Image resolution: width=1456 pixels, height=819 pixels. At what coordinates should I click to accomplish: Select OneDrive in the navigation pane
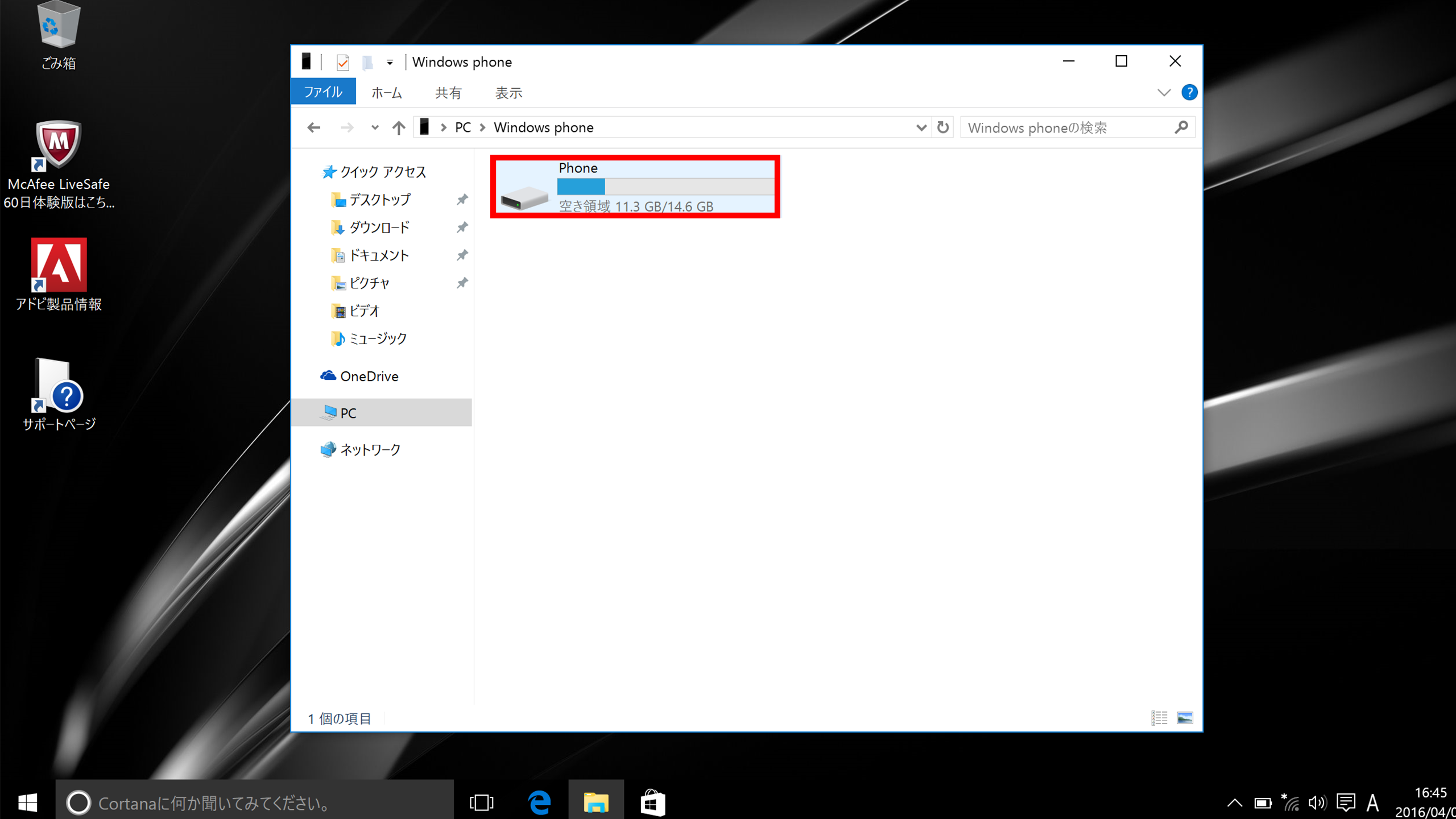coord(369,376)
